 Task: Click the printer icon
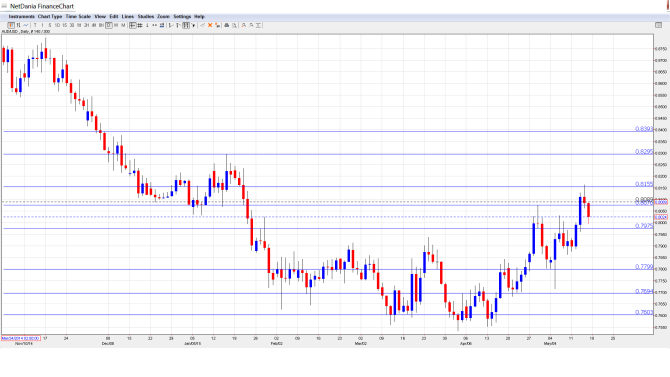tap(227, 26)
